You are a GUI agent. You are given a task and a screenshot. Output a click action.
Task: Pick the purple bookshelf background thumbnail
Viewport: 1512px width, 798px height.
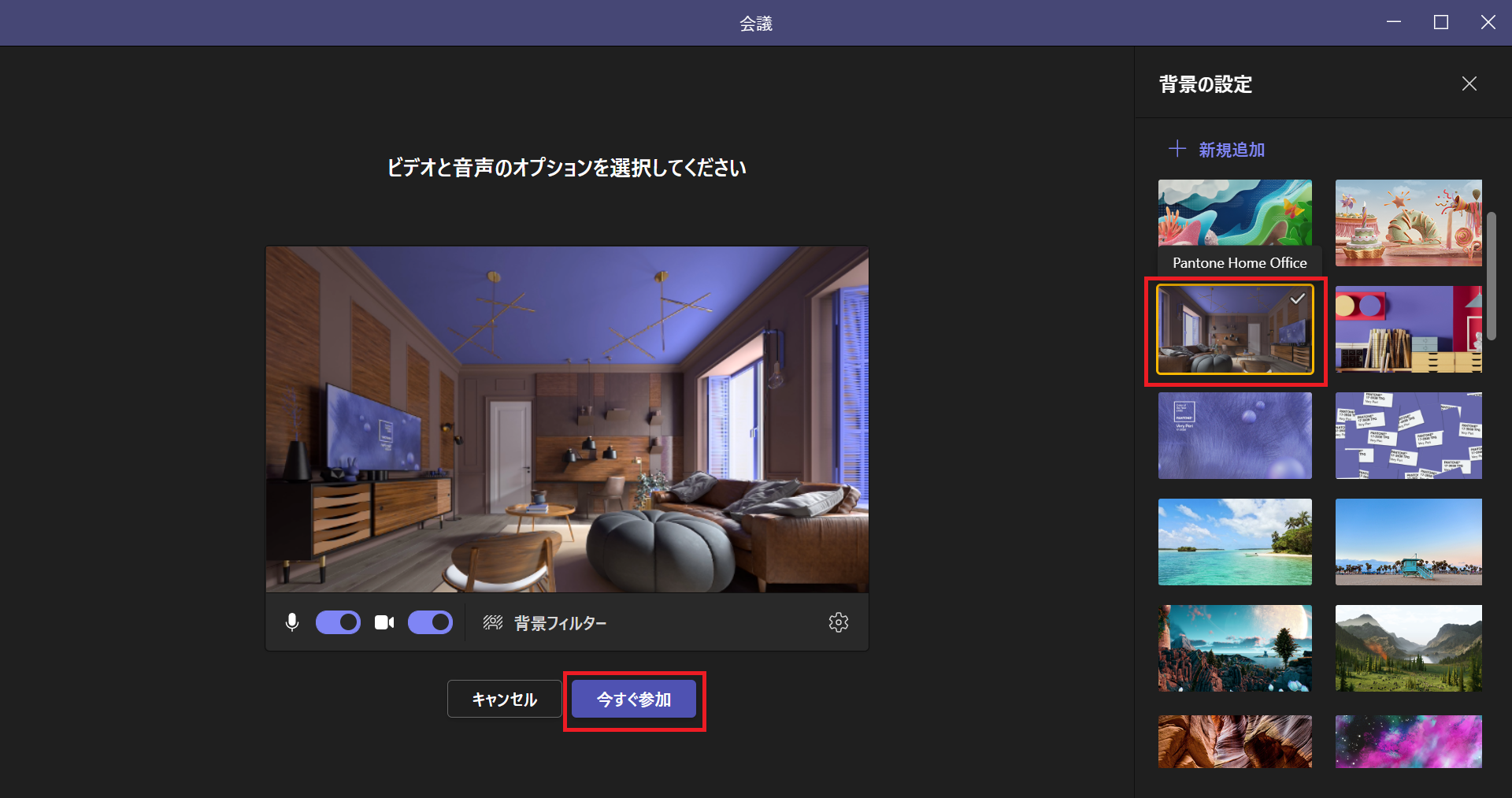1408,329
